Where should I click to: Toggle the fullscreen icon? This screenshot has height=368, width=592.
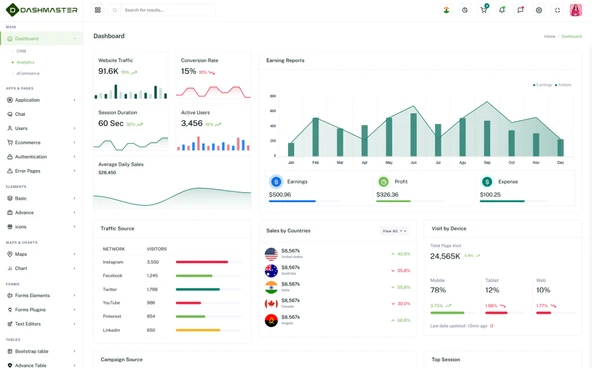tap(557, 10)
